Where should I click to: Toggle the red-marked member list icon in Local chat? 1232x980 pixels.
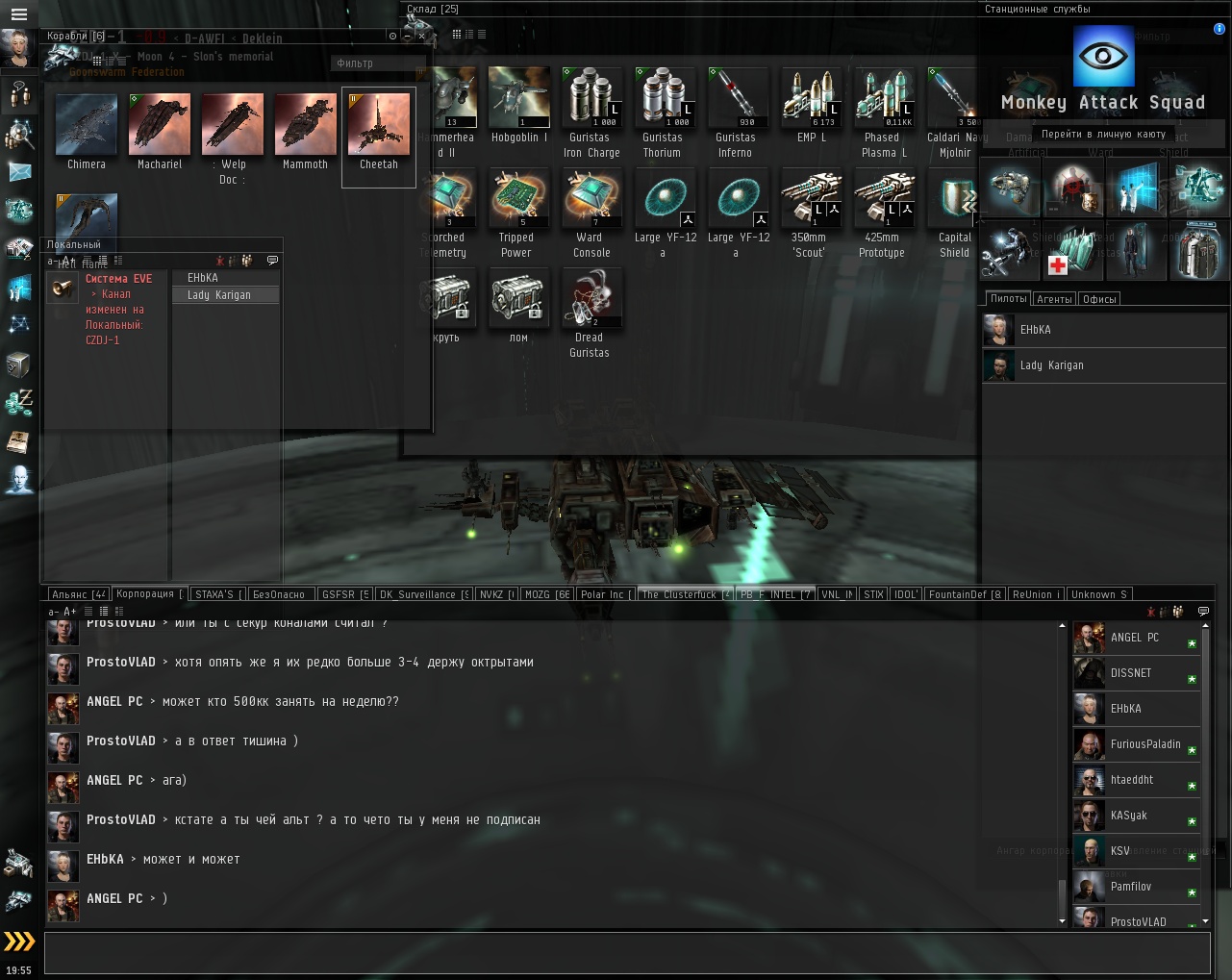[220, 260]
